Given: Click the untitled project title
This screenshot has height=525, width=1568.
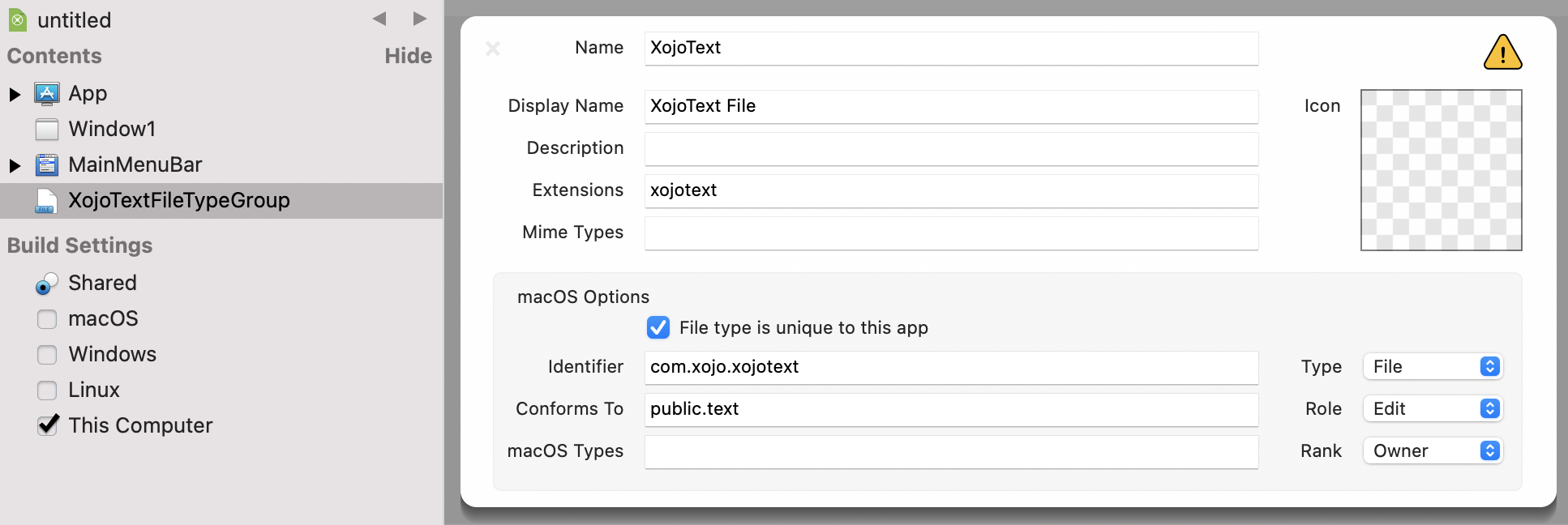Looking at the screenshot, I should pyautogui.click(x=75, y=20).
